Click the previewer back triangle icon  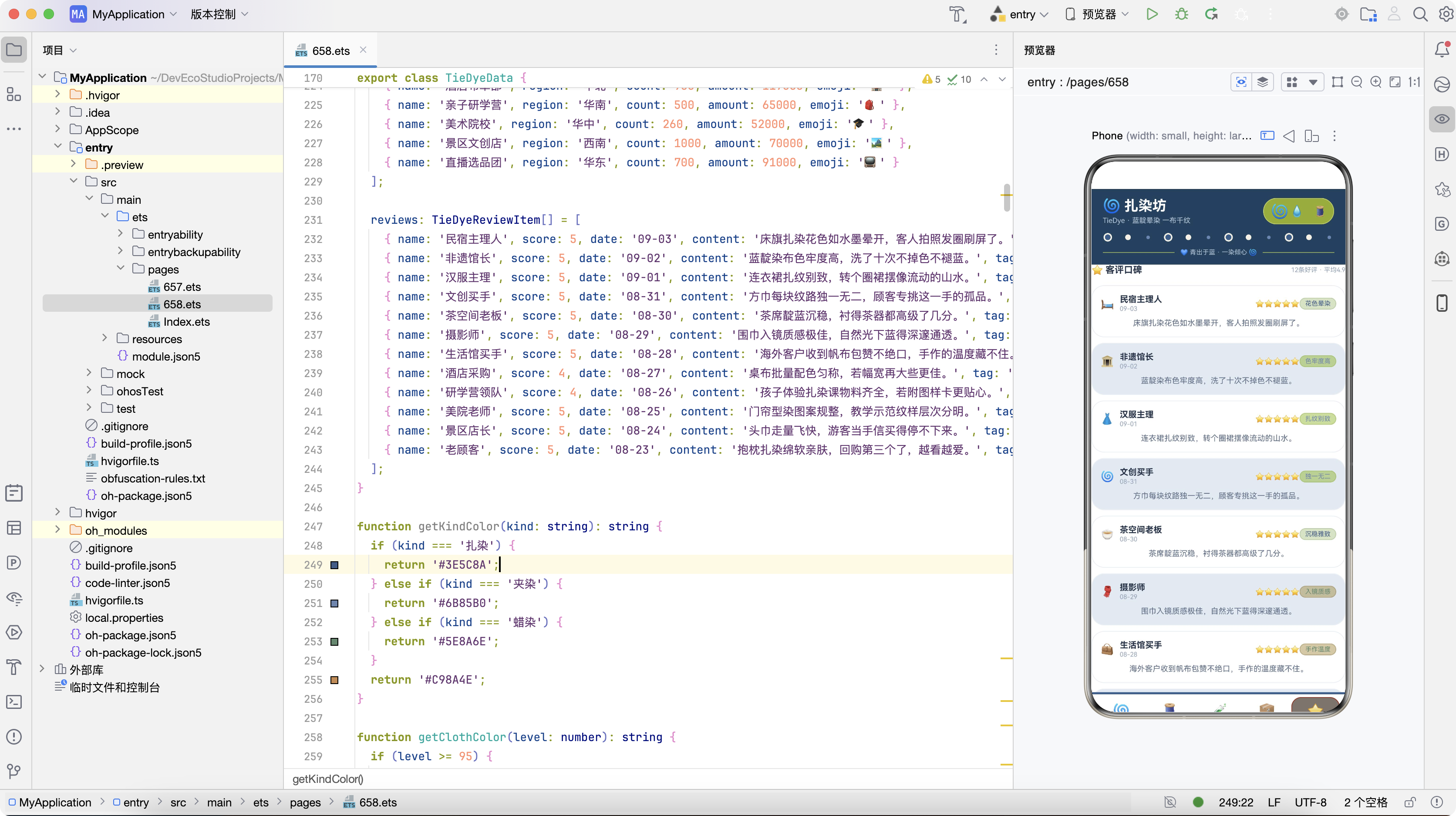(1289, 136)
